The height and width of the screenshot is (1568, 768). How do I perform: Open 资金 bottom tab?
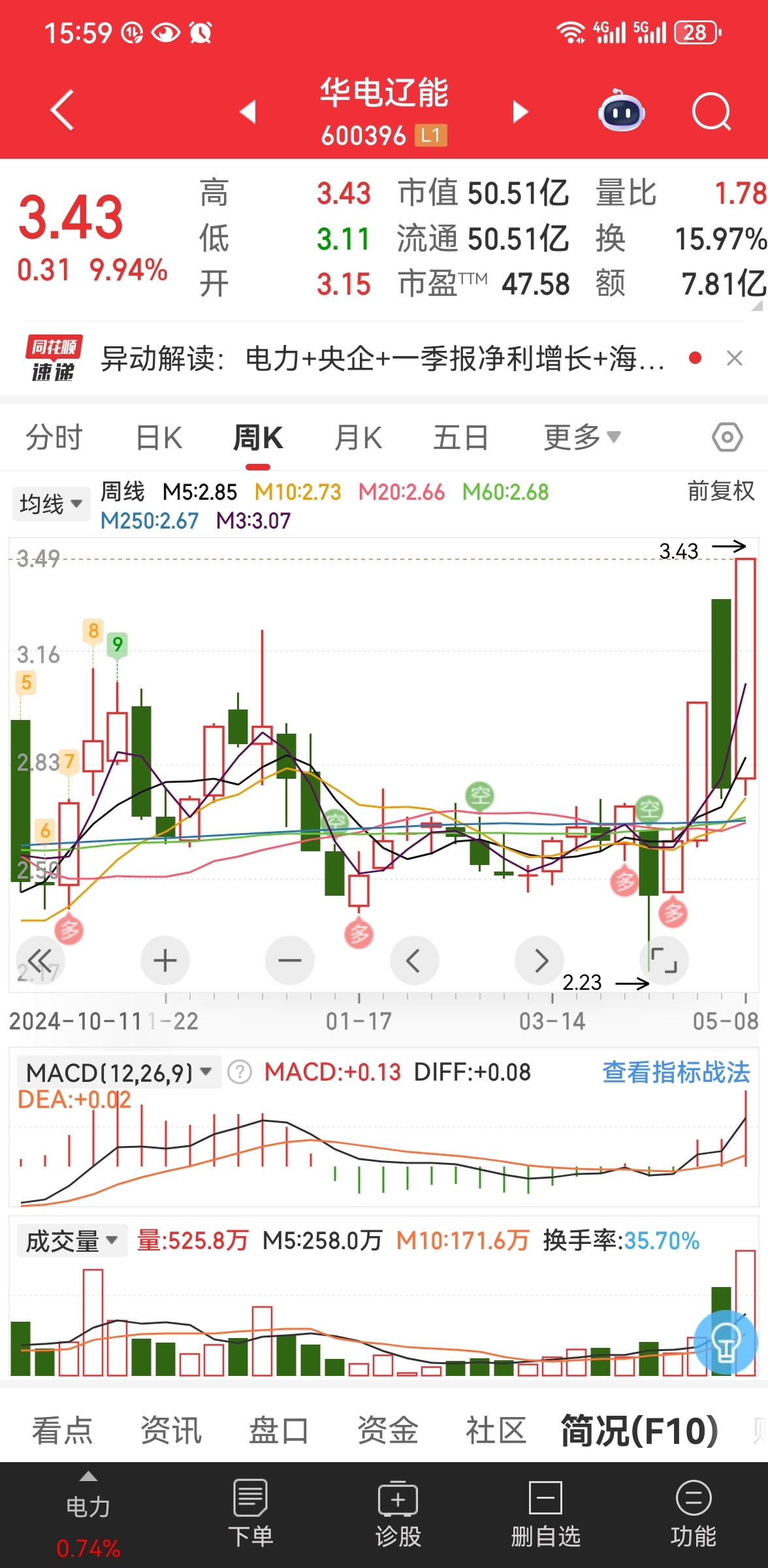point(387,1430)
